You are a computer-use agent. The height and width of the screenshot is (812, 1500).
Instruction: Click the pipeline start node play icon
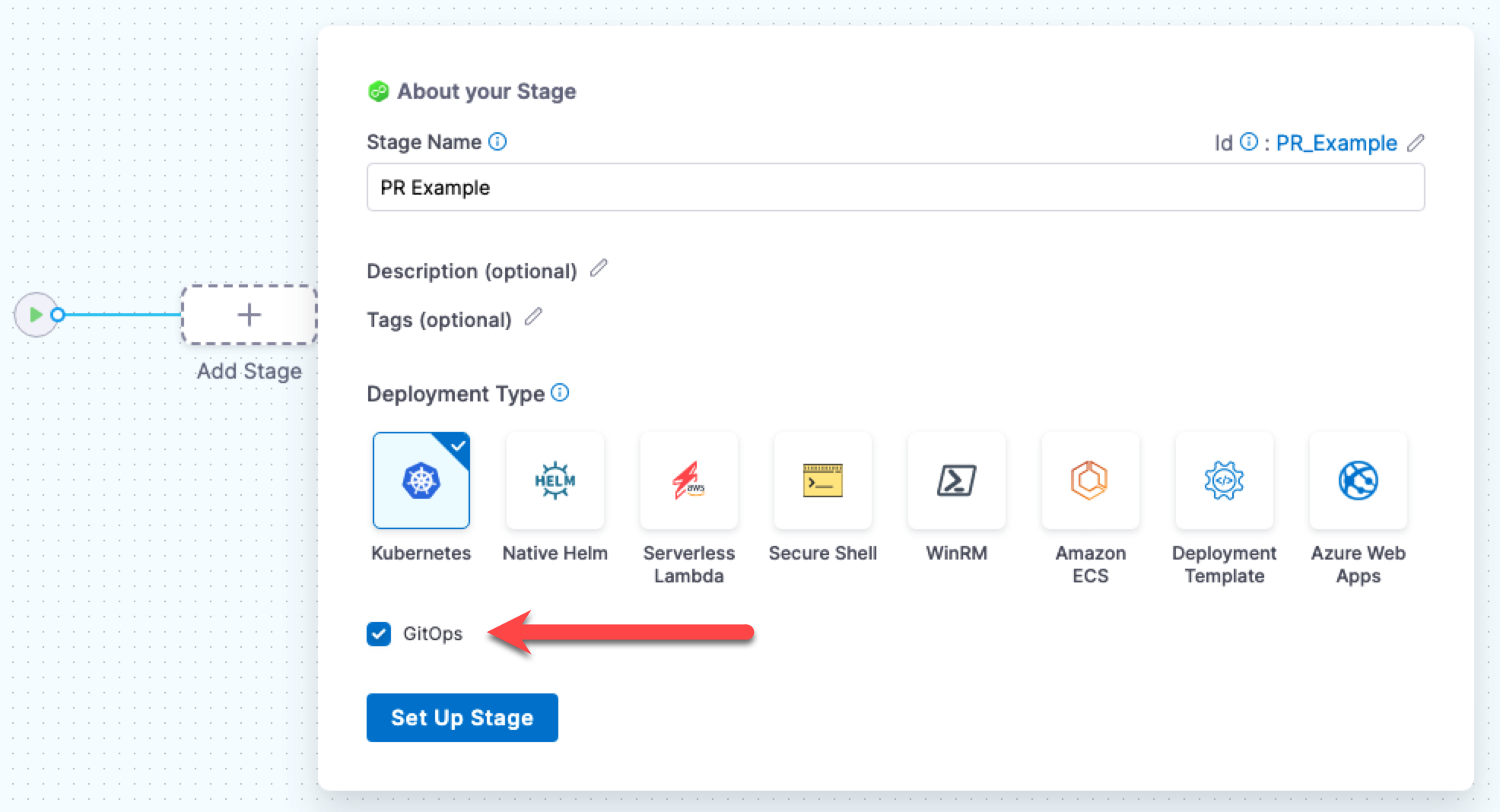click(x=35, y=314)
